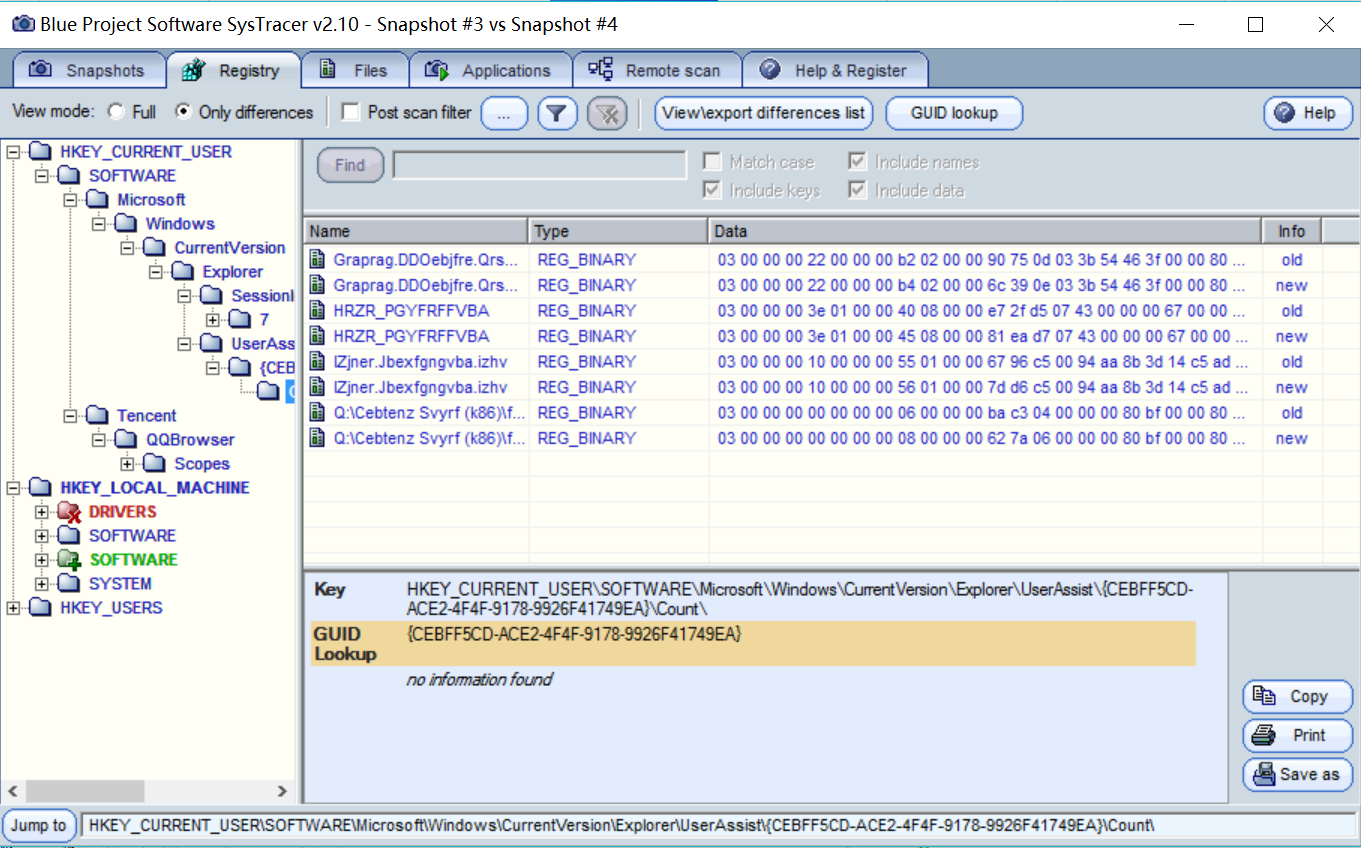
Task: Sort by the Name column header
Action: [416, 231]
